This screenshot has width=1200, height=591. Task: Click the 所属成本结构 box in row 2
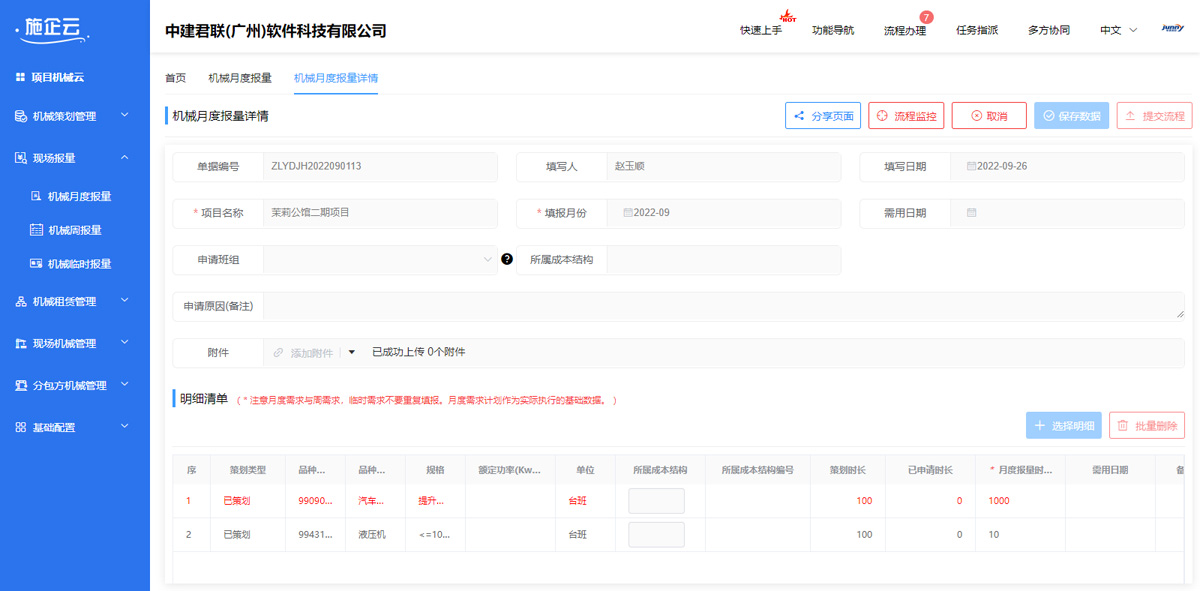click(x=656, y=535)
